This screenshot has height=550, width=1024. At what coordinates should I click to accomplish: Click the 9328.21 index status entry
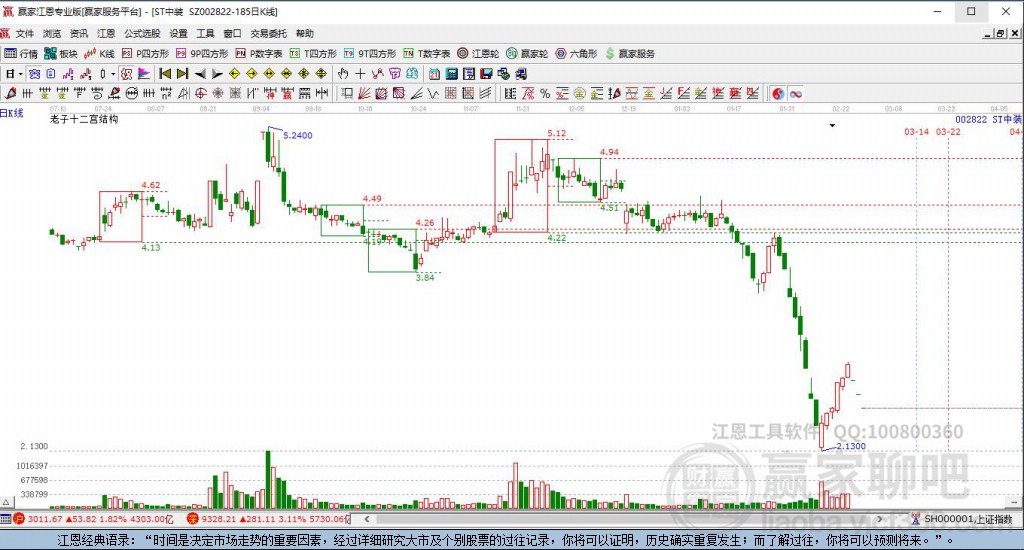[268, 519]
